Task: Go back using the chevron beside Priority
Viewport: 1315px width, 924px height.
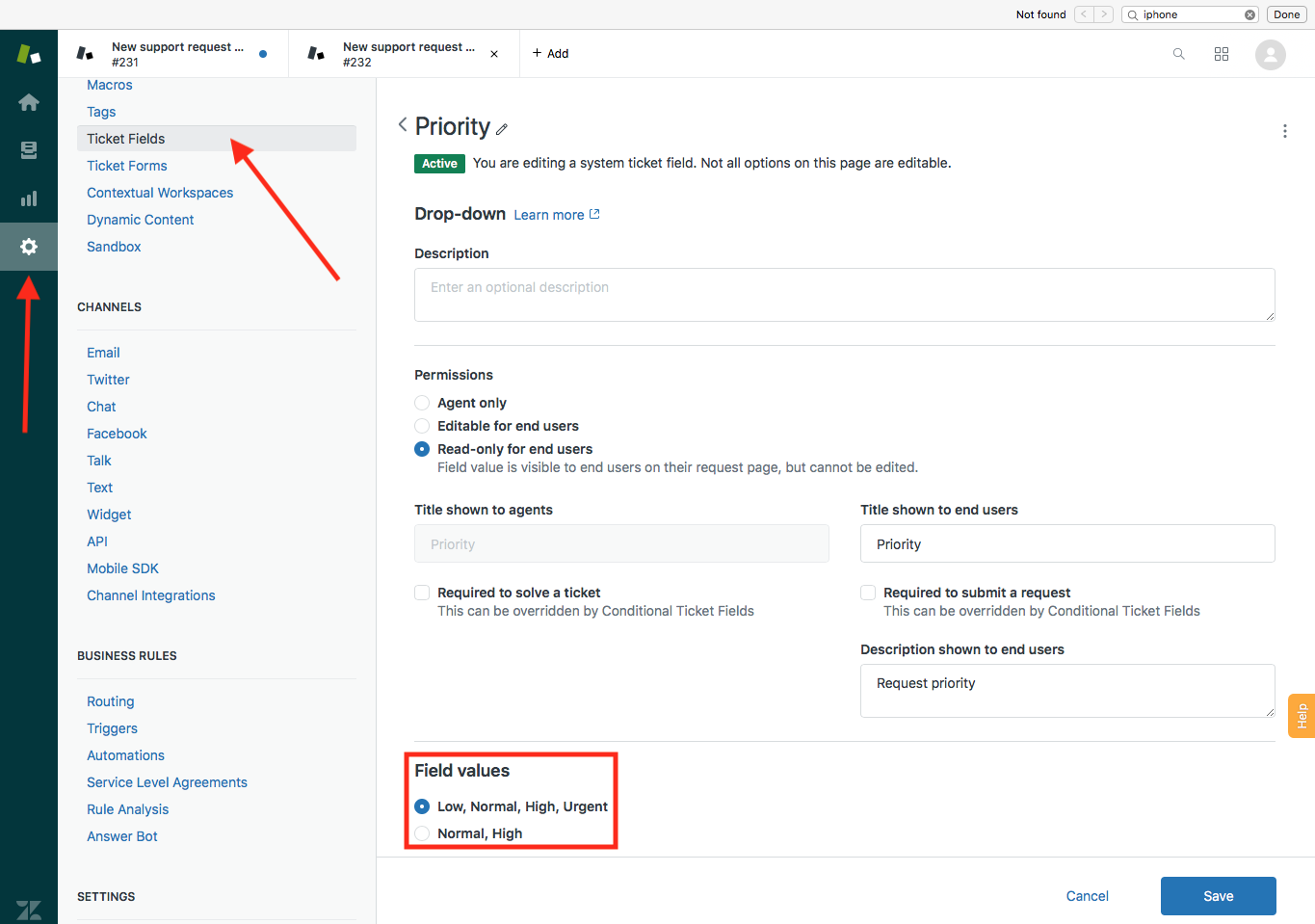Action: click(x=403, y=124)
